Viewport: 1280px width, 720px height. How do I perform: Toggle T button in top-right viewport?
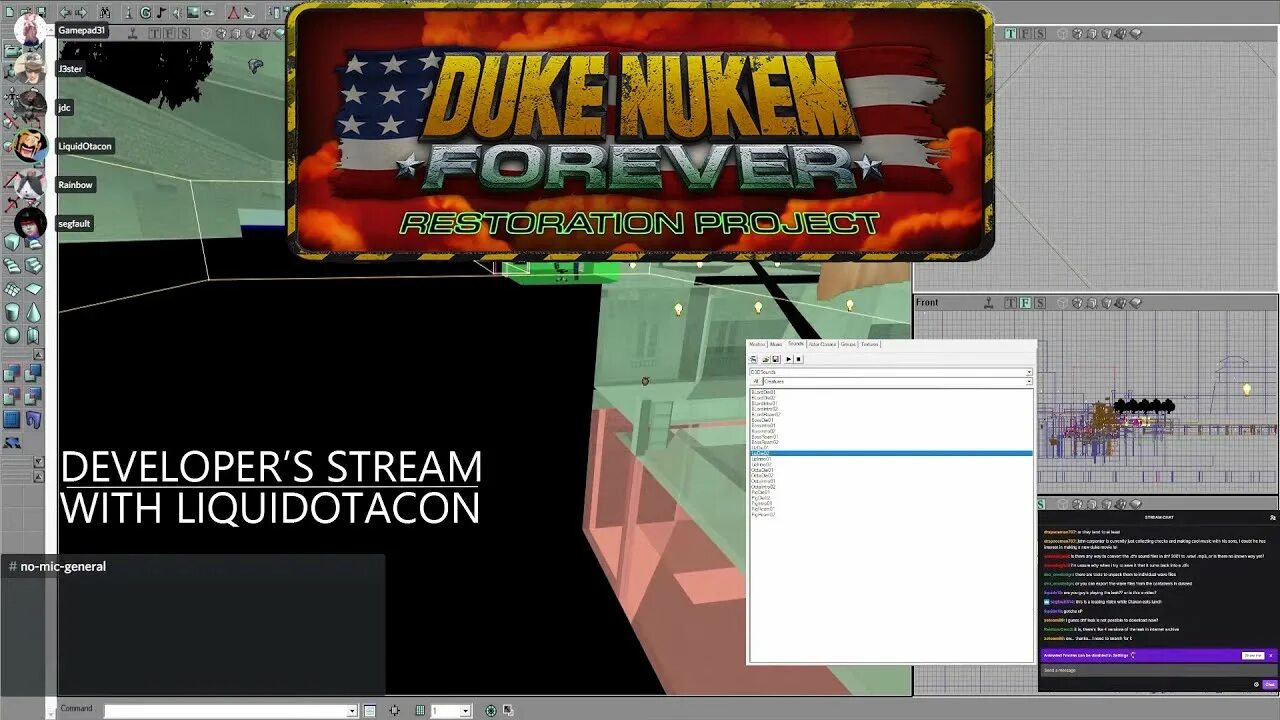coord(1010,34)
